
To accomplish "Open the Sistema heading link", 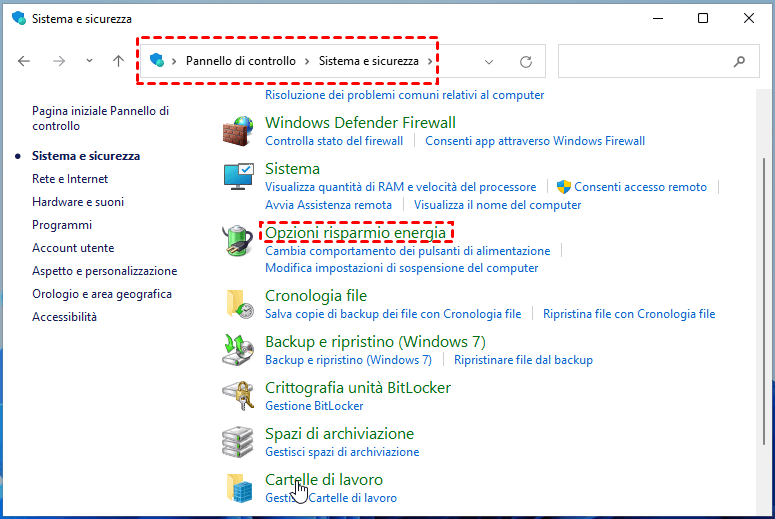I will pyautogui.click(x=292, y=169).
